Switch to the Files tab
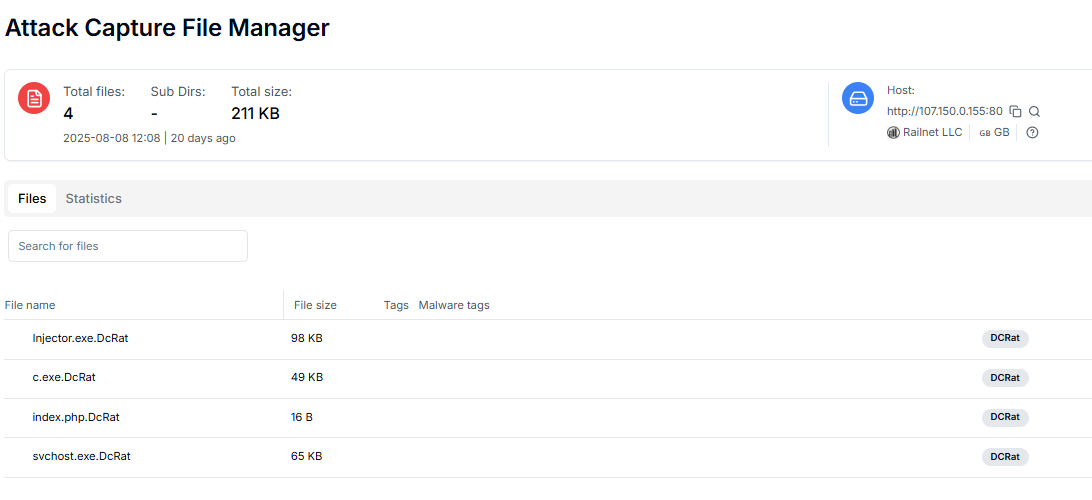 [x=32, y=198]
